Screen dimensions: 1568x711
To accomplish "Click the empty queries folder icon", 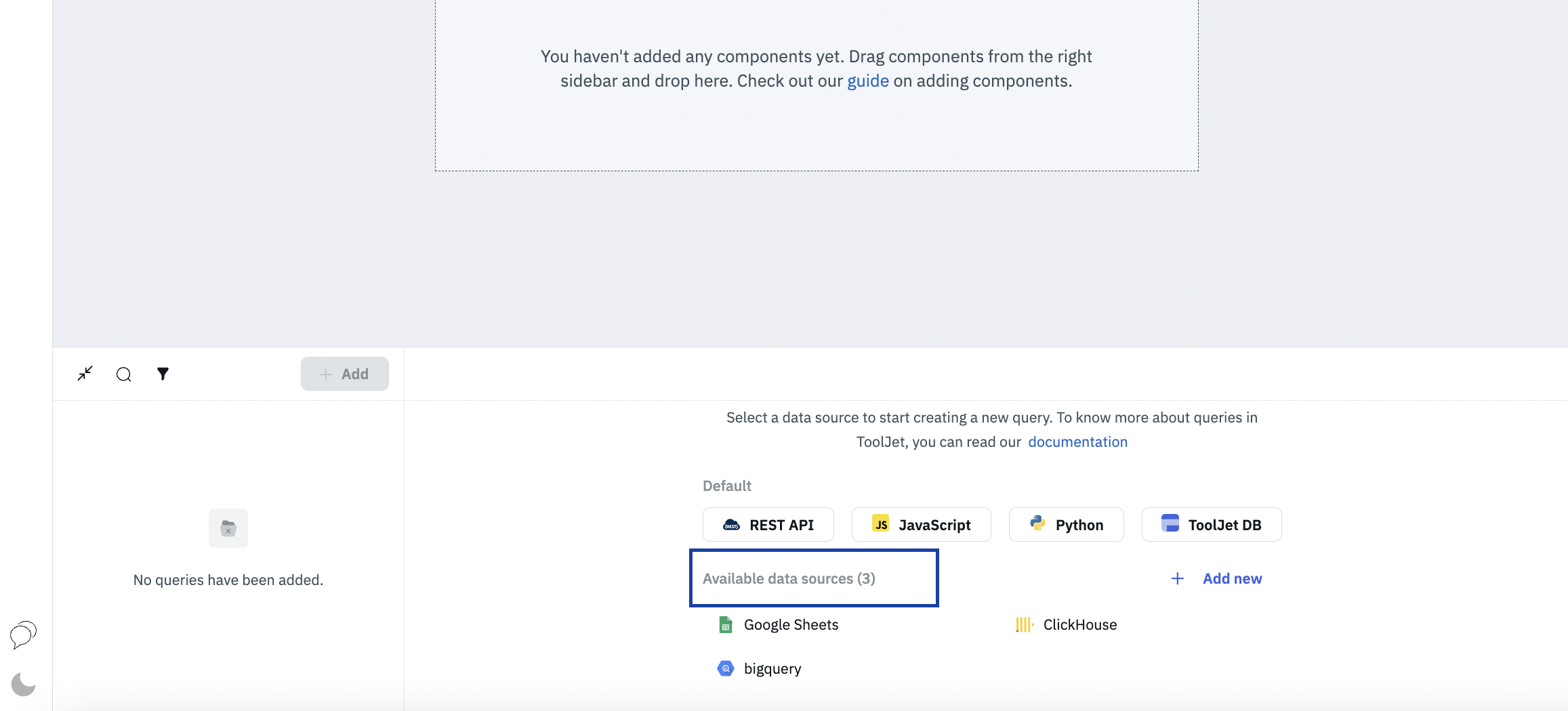I will [x=228, y=528].
